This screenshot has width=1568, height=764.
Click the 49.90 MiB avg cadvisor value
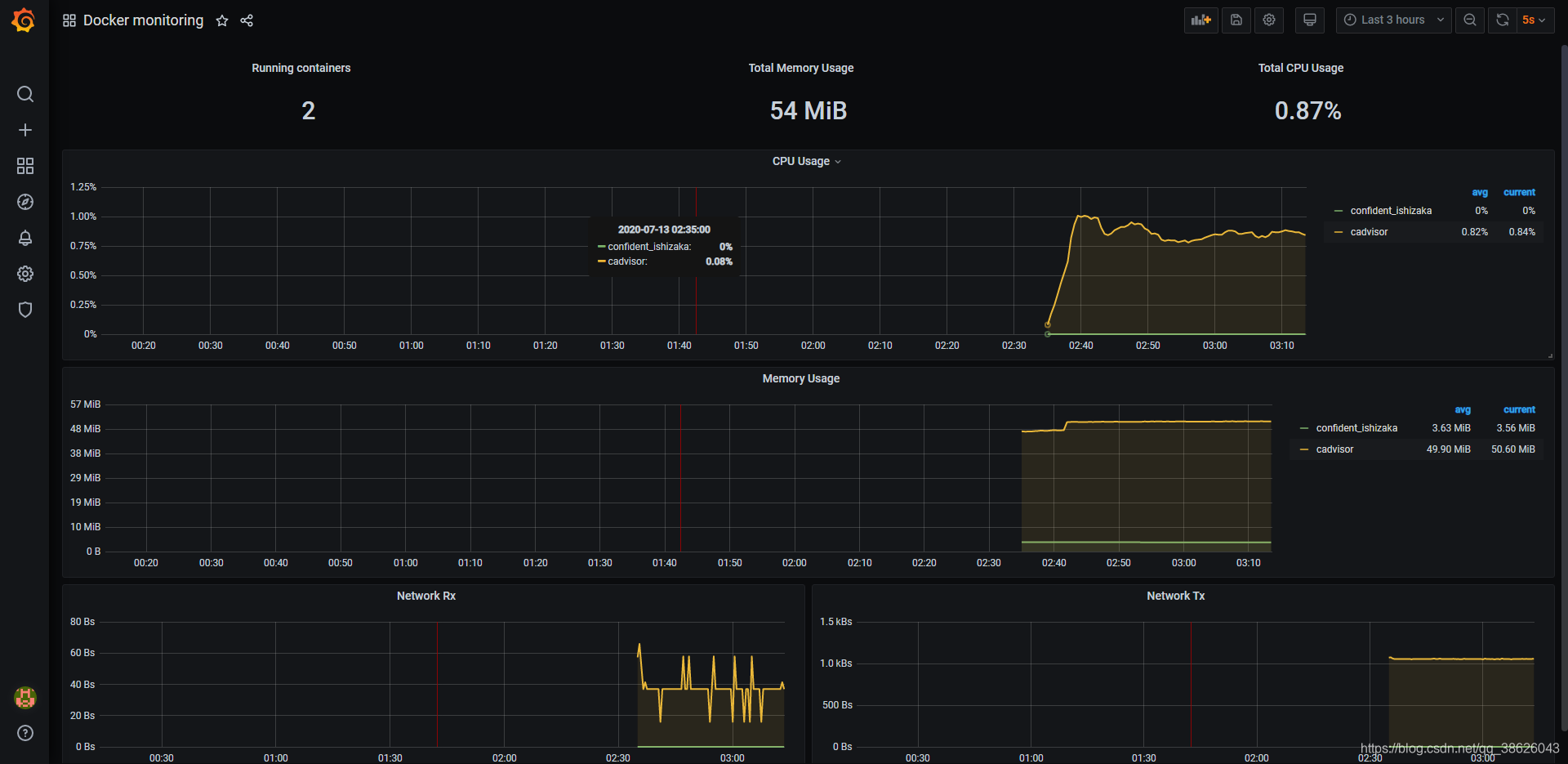point(1449,449)
